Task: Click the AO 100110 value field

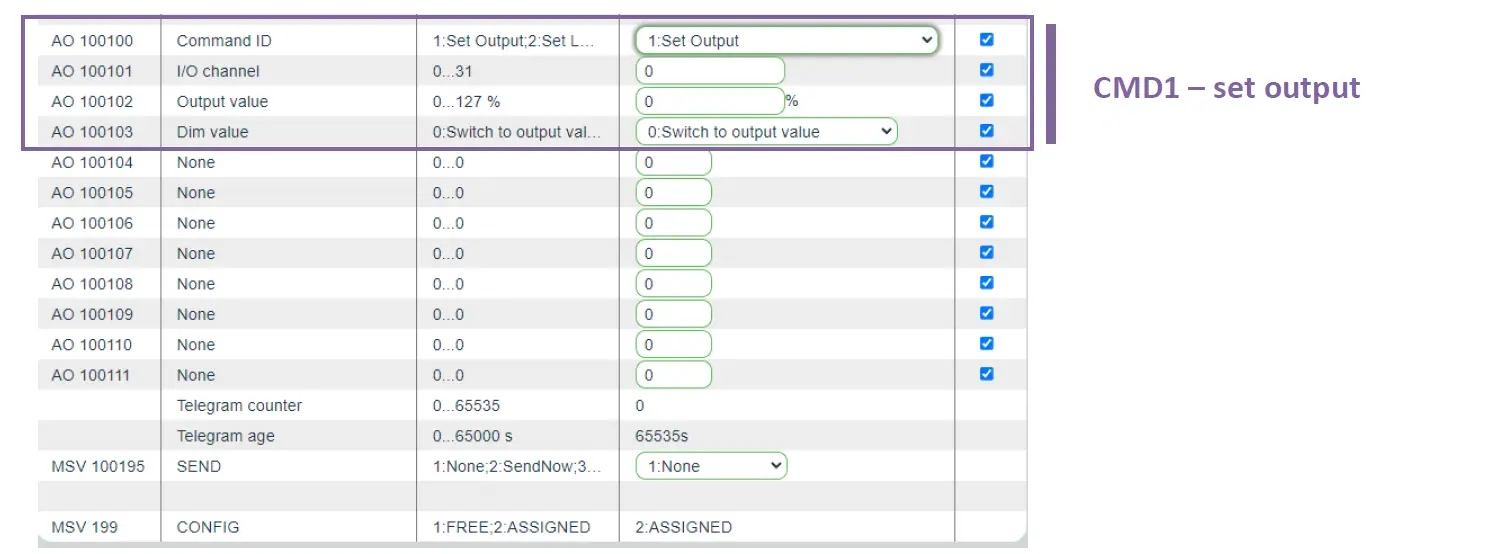Action: tap(674, 345)
